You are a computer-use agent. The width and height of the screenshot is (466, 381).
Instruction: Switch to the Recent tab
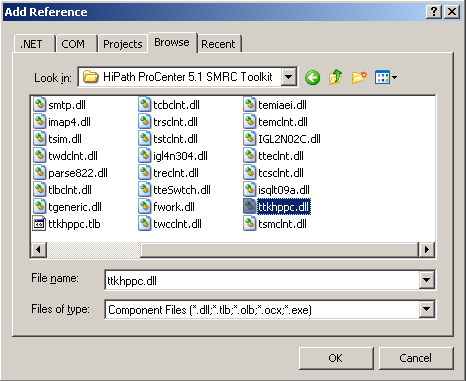(x=219, y=44)
